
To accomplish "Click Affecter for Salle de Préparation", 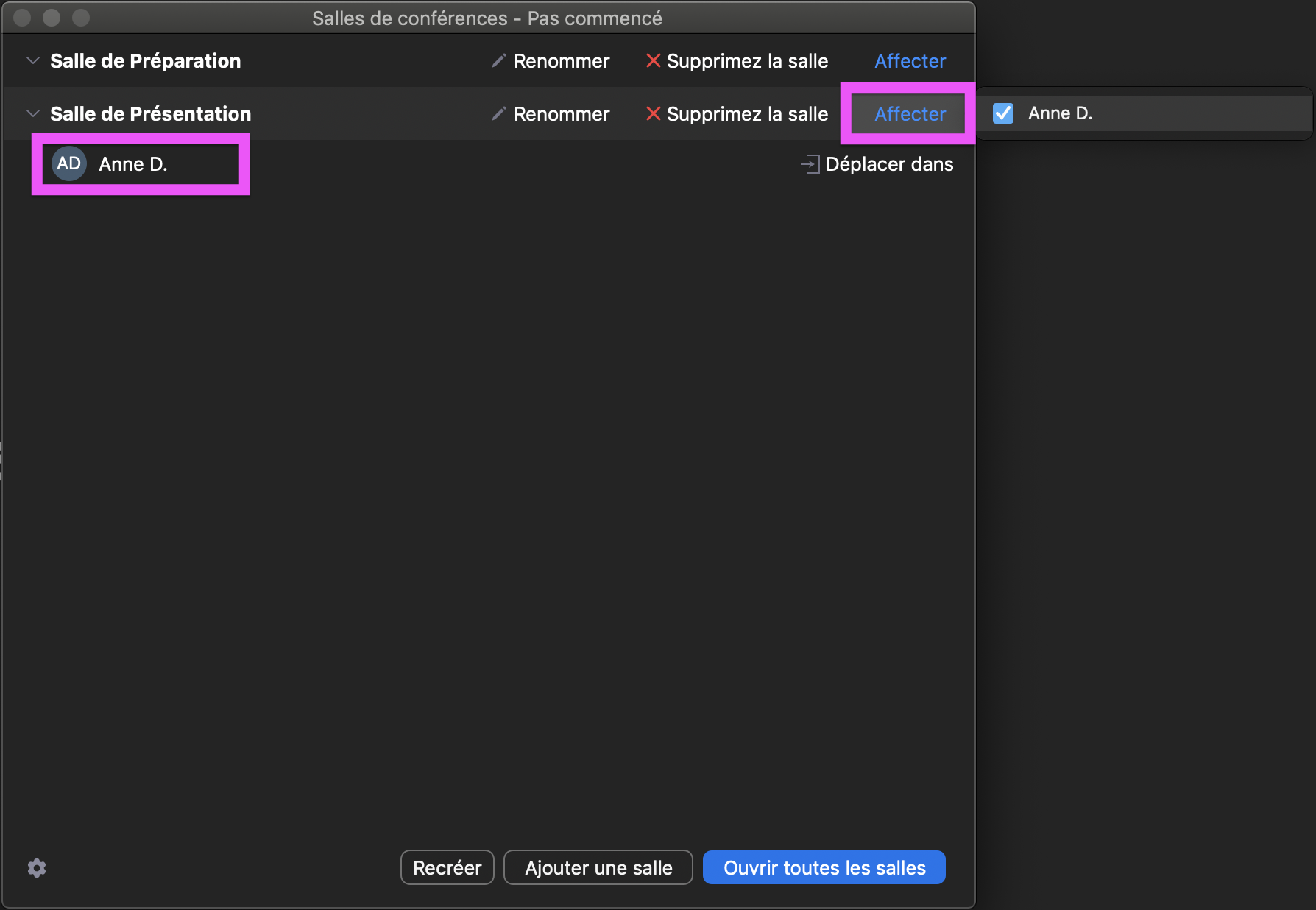I will click(910, 61).
